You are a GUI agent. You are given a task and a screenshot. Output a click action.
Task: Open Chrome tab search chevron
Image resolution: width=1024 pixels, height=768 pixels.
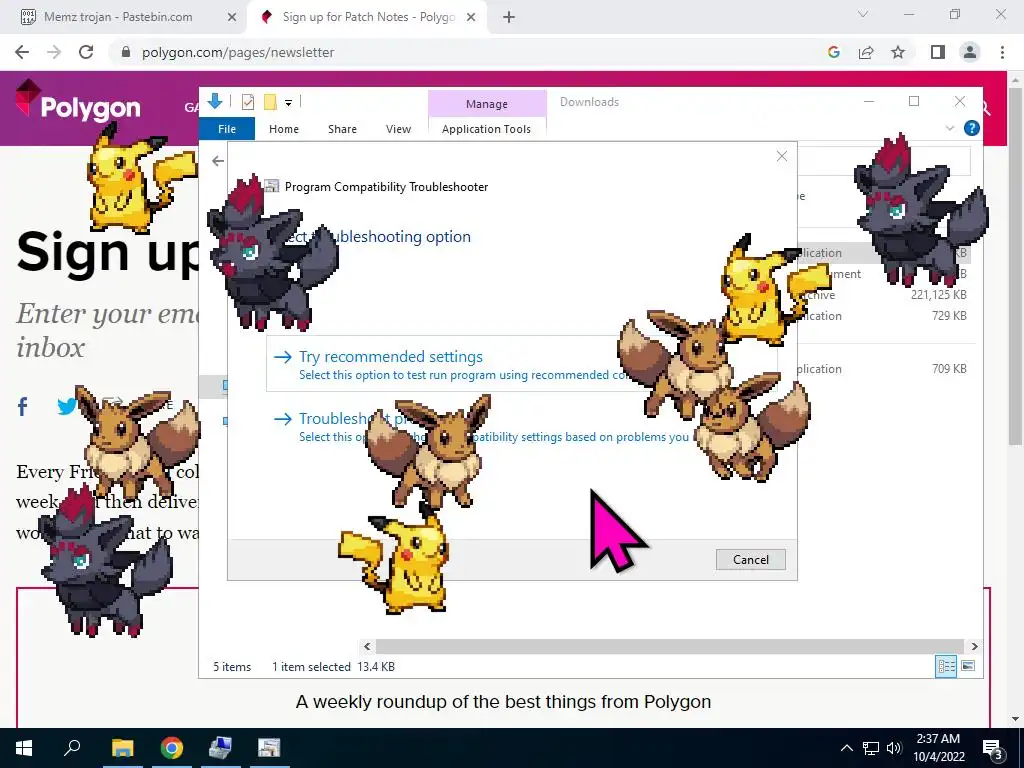click(863, 14)
